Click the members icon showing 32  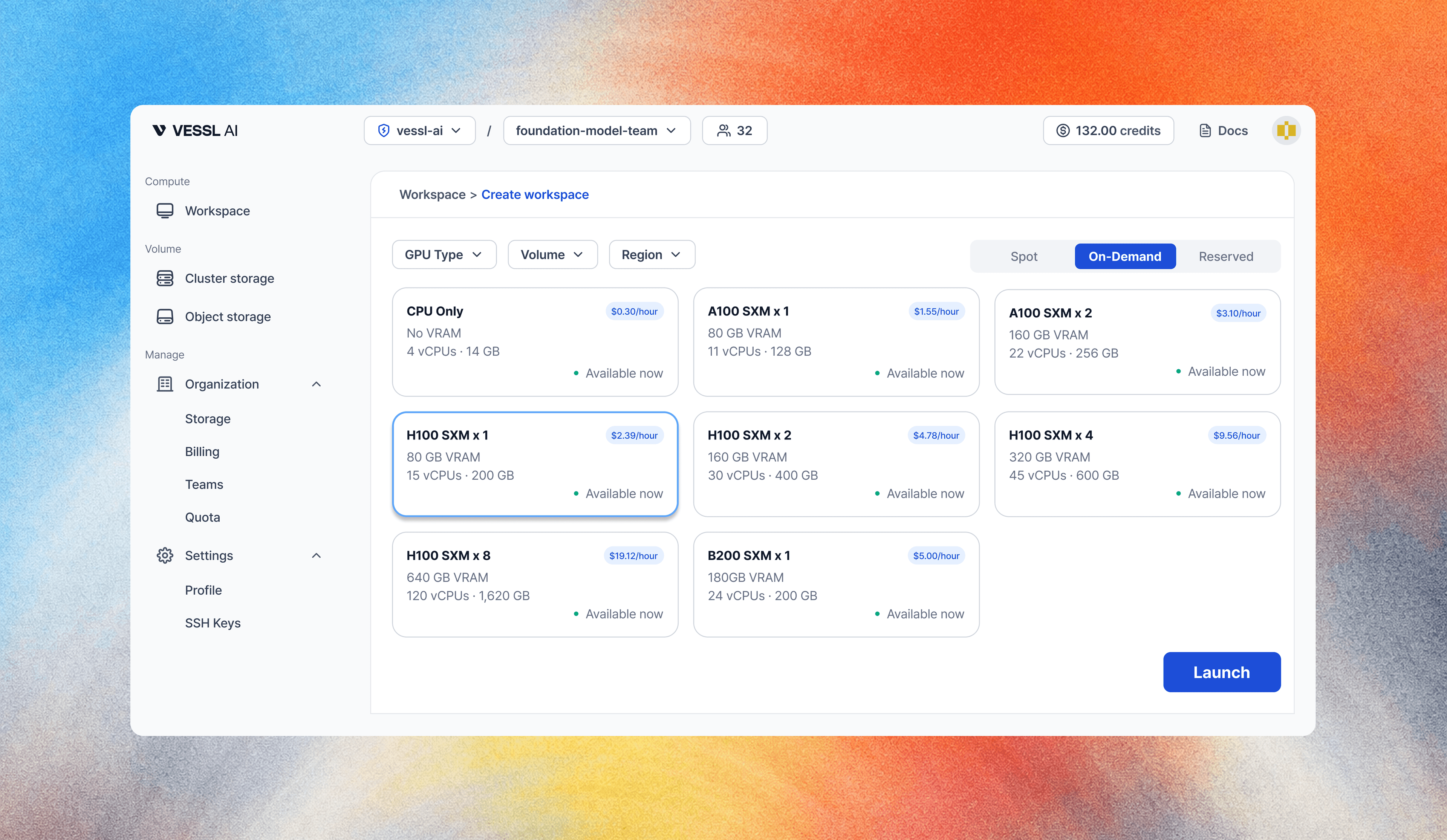pyautogui.click(x=723, y=130)
